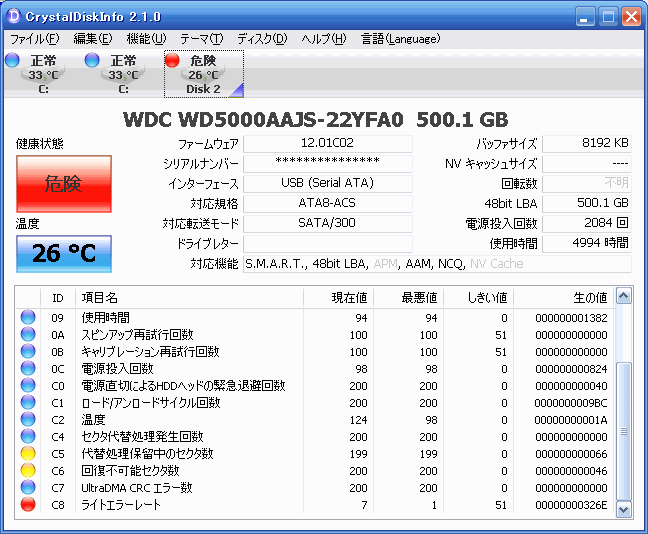The image size is (648, 534).
Task: Click red danger orb of Disk 2
Action: [172, 60]
